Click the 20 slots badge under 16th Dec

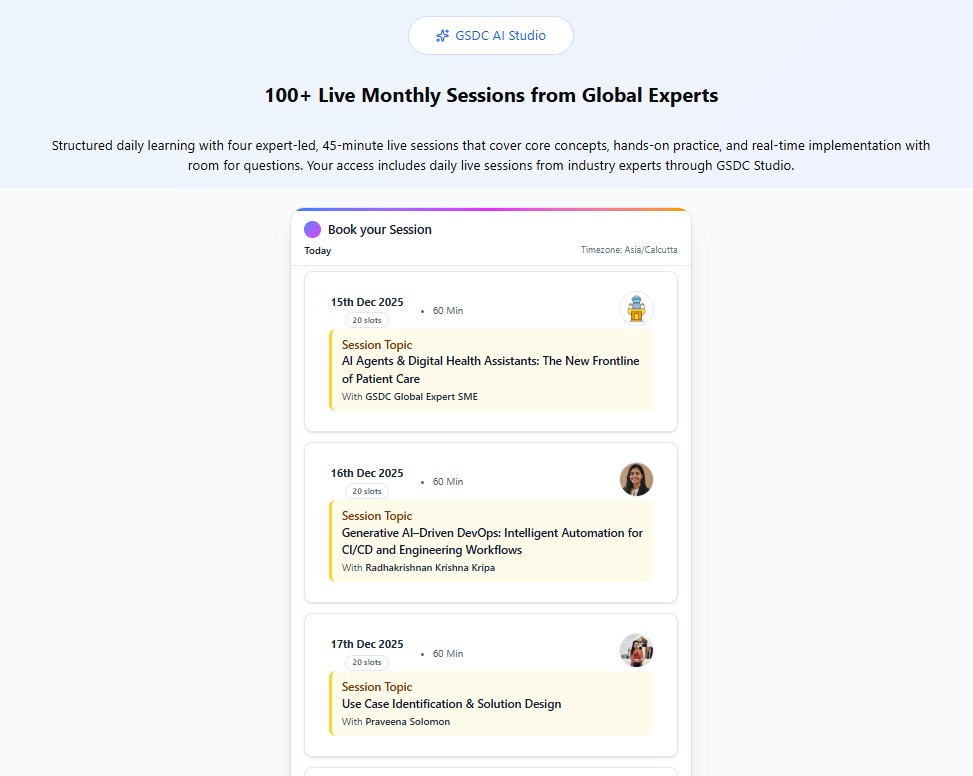(367, 491)
